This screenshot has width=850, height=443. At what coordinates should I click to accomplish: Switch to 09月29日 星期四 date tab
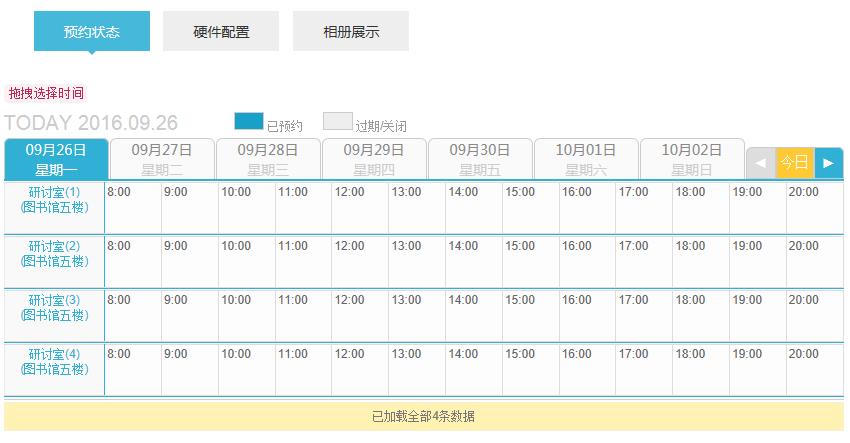coord(374,159)
